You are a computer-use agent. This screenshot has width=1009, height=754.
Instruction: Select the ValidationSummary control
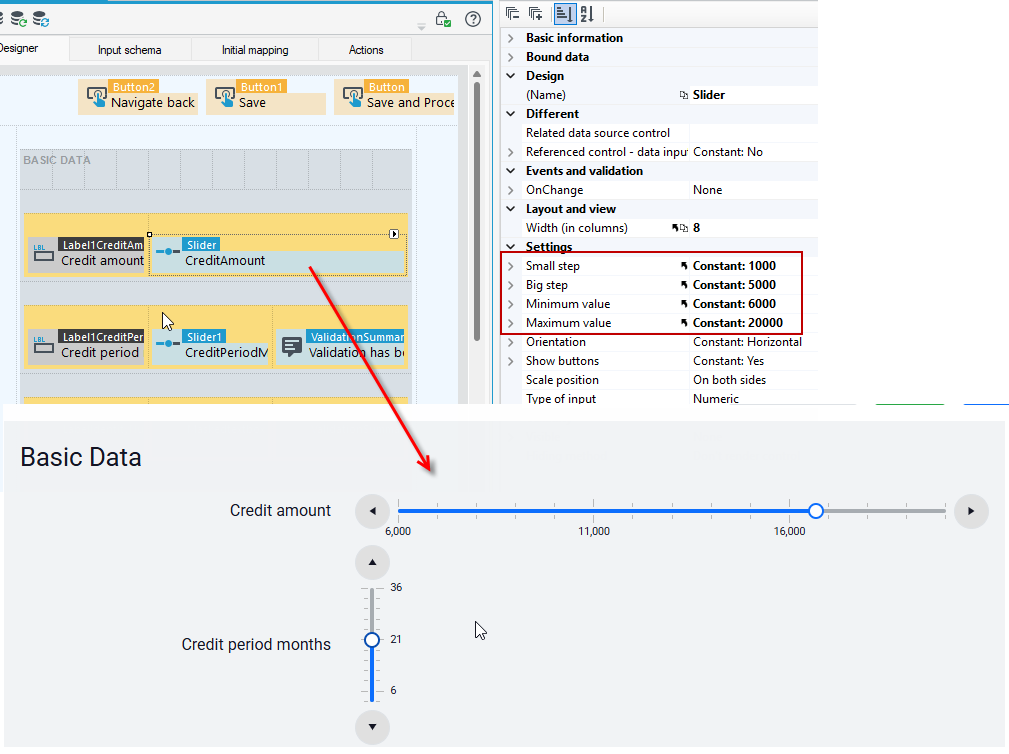pos(341,345)
